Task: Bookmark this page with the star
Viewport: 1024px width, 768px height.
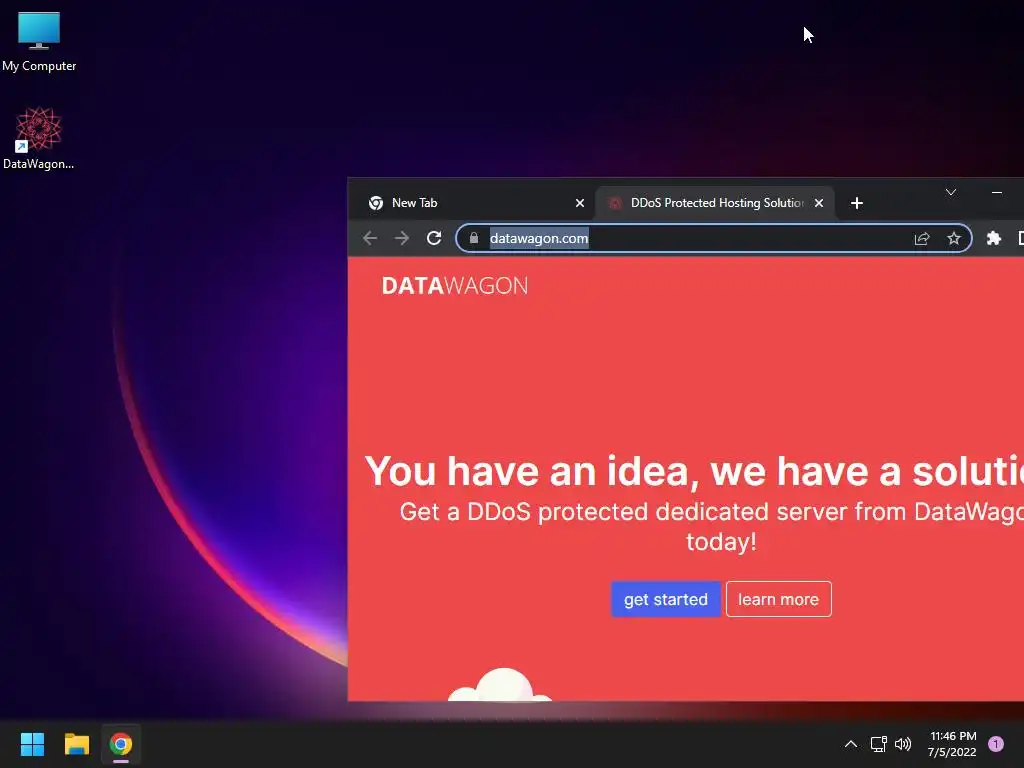Action: [954, 238]
